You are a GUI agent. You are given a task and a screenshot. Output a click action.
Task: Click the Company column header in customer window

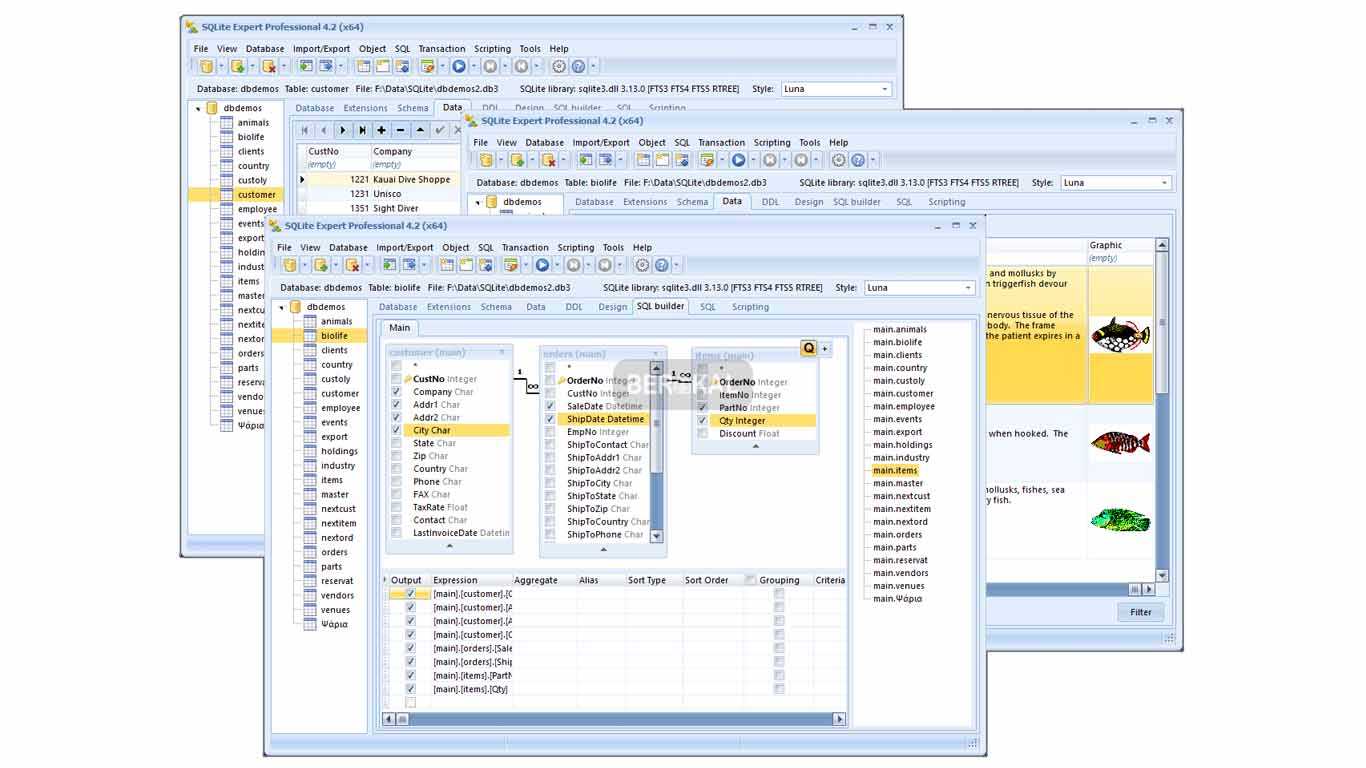coord(415,151)
